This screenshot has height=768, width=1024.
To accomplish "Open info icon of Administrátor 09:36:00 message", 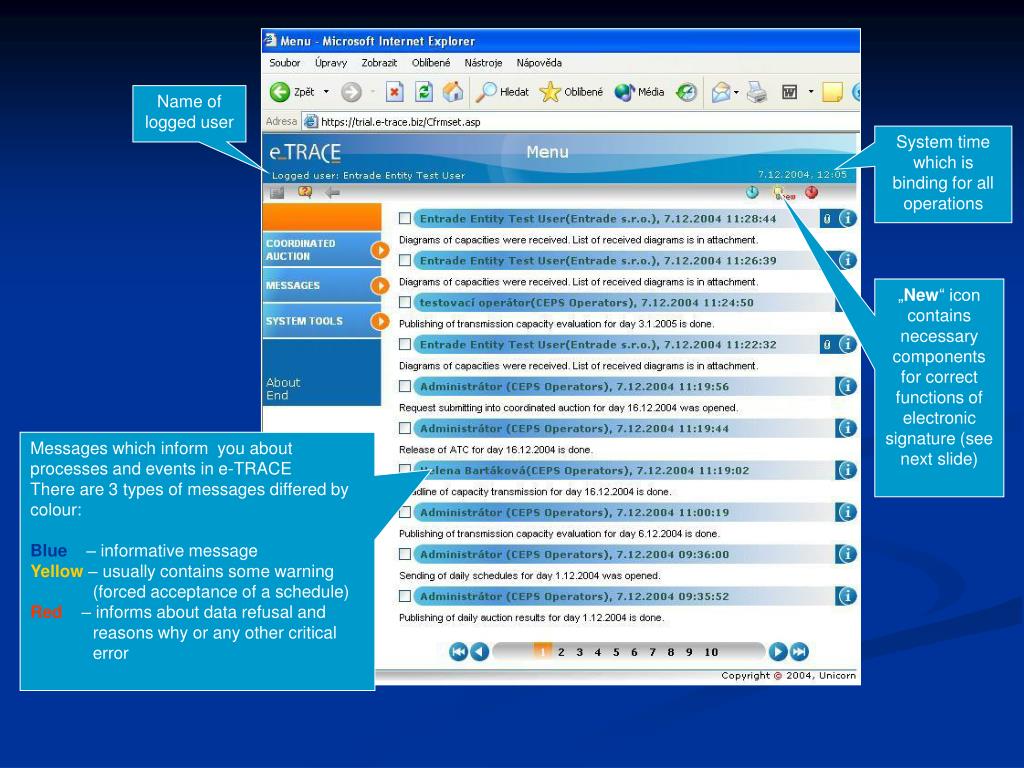I will pos(846,554).
